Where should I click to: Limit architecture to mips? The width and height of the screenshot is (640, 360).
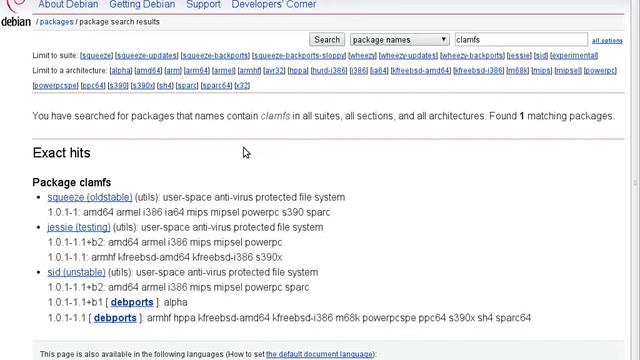(x=542, y=71)
